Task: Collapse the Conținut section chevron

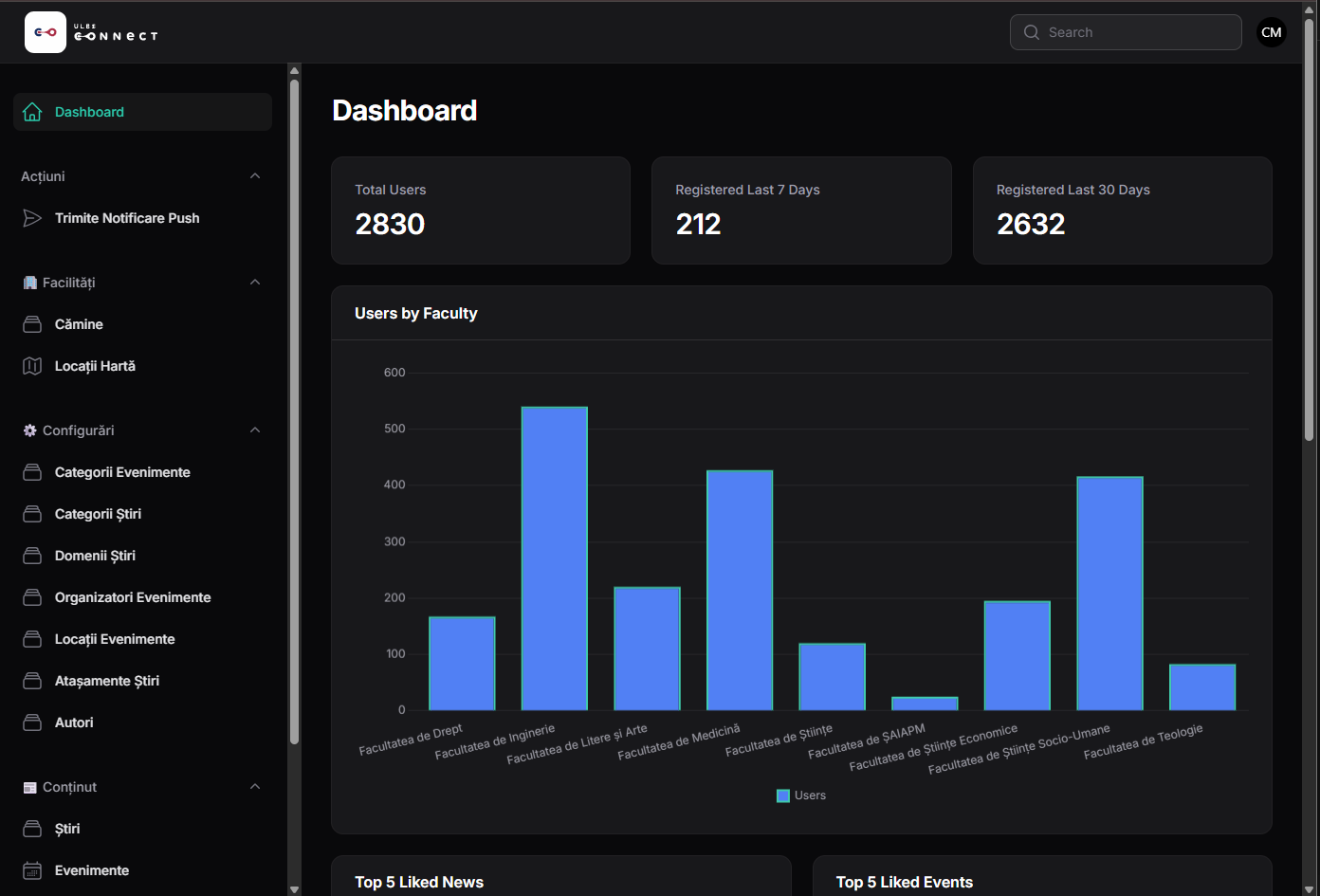Action: tap(255, 787)
